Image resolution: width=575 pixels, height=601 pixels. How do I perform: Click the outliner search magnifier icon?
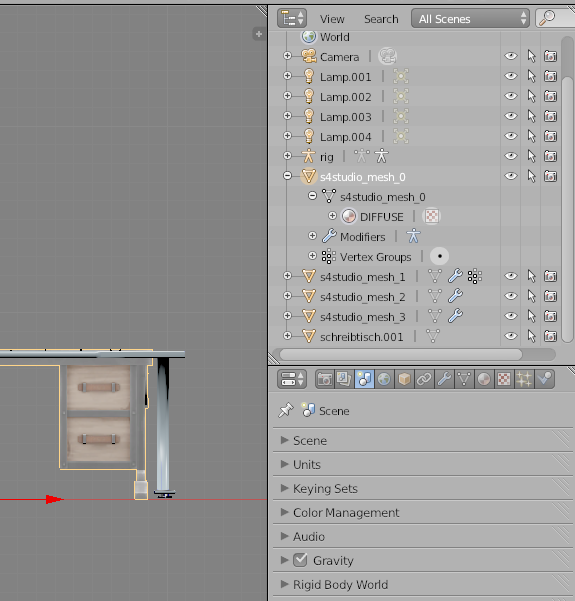point(547,18)
